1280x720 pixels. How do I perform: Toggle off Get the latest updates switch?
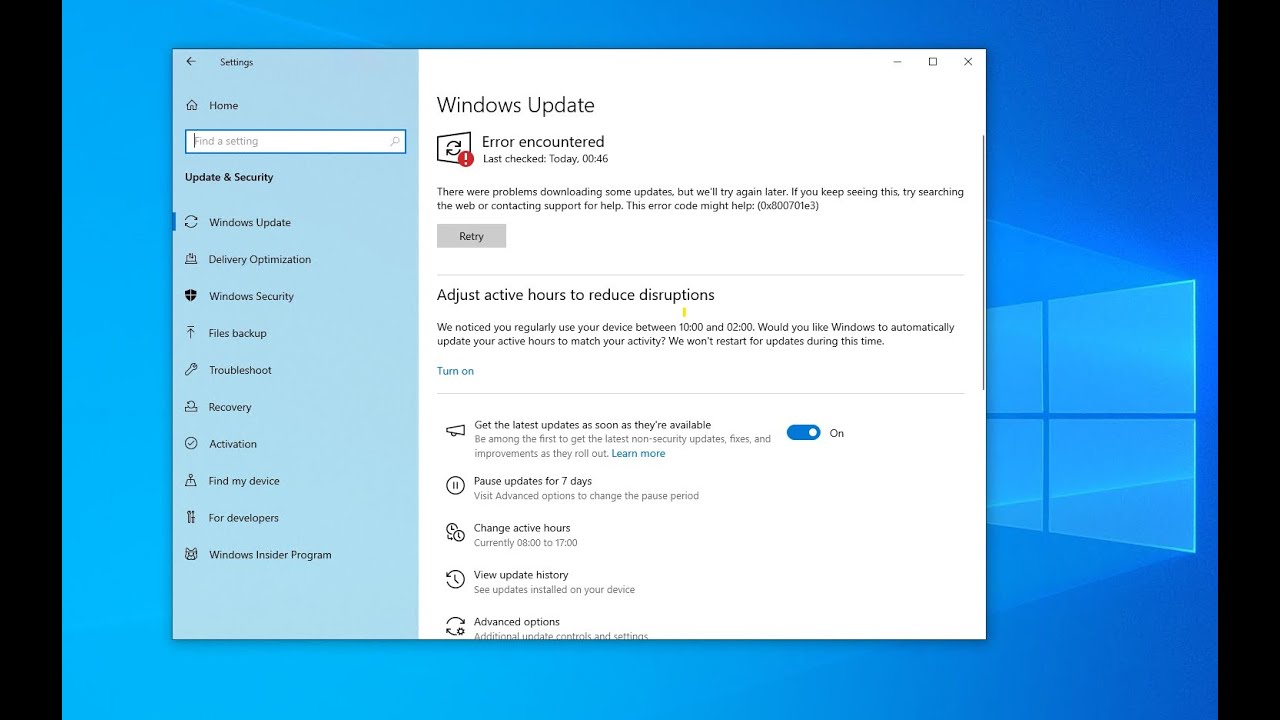coord(803,433)
